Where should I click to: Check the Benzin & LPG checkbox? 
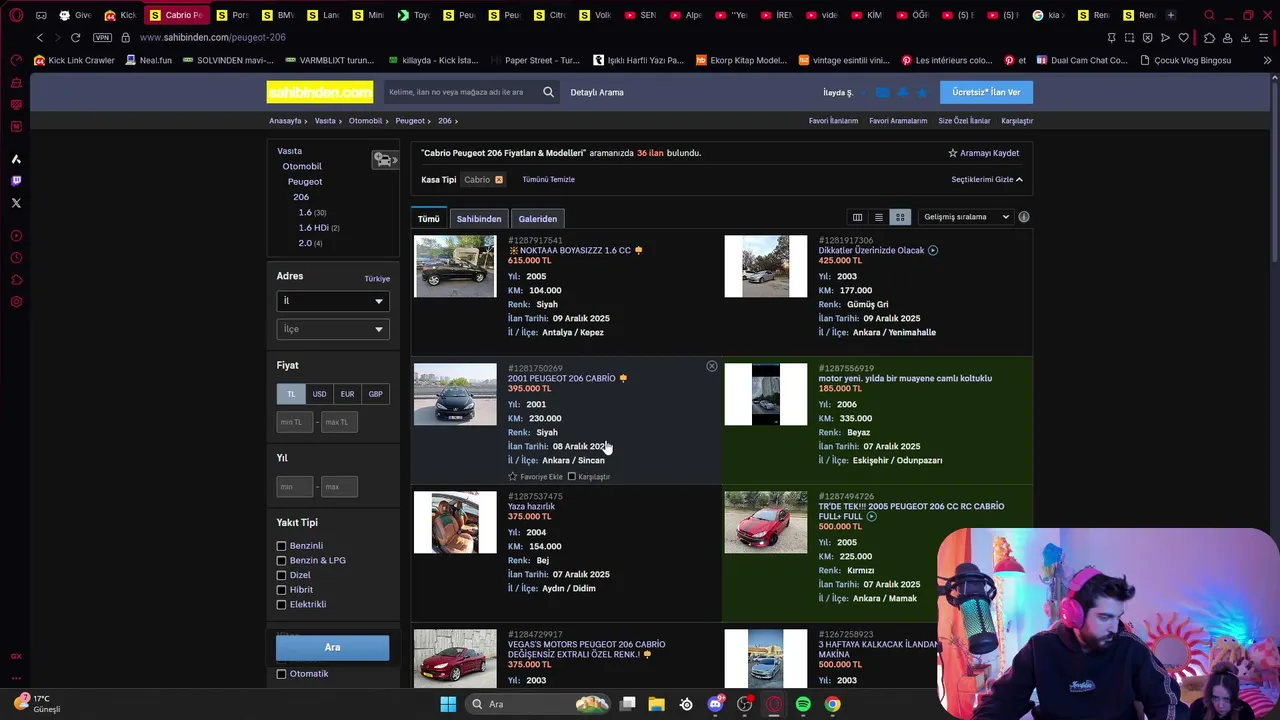coord(281,561)
